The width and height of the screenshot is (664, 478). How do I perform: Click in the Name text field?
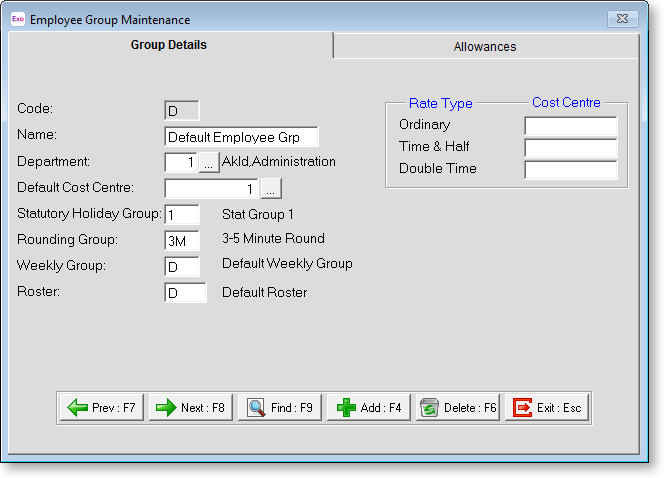pos(240,136)
